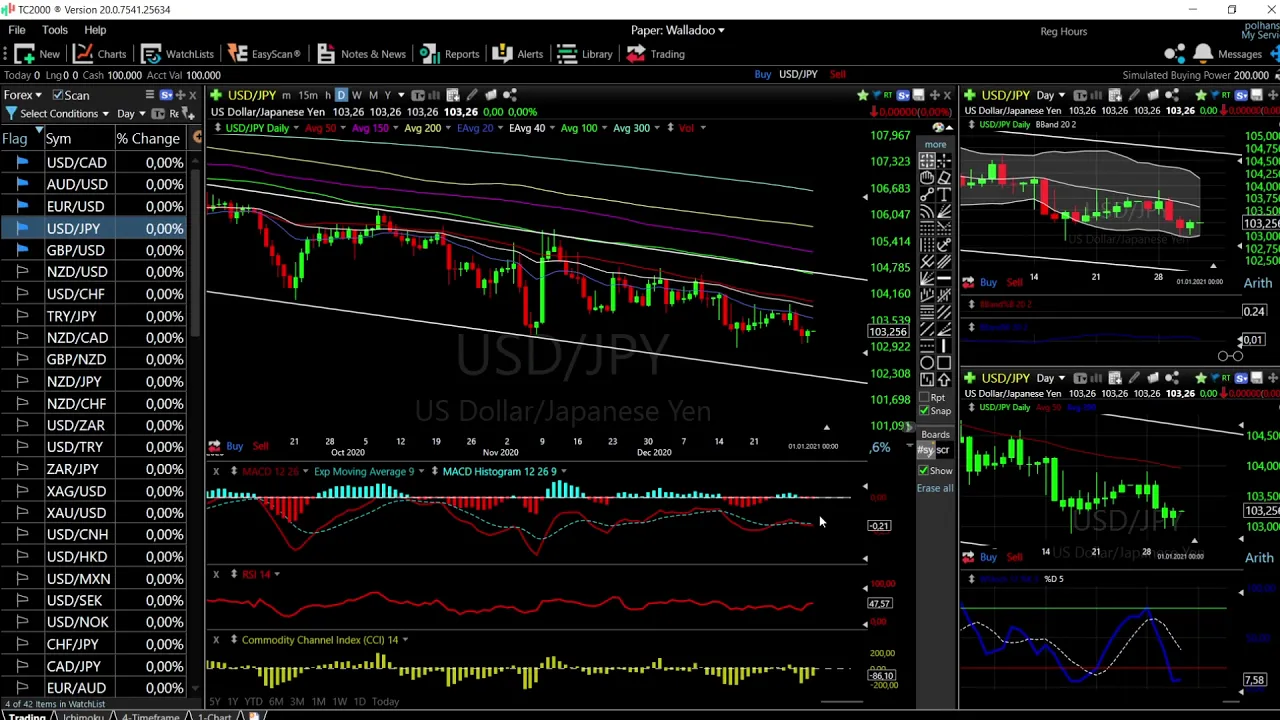Select the #sy drawing board

926,451
